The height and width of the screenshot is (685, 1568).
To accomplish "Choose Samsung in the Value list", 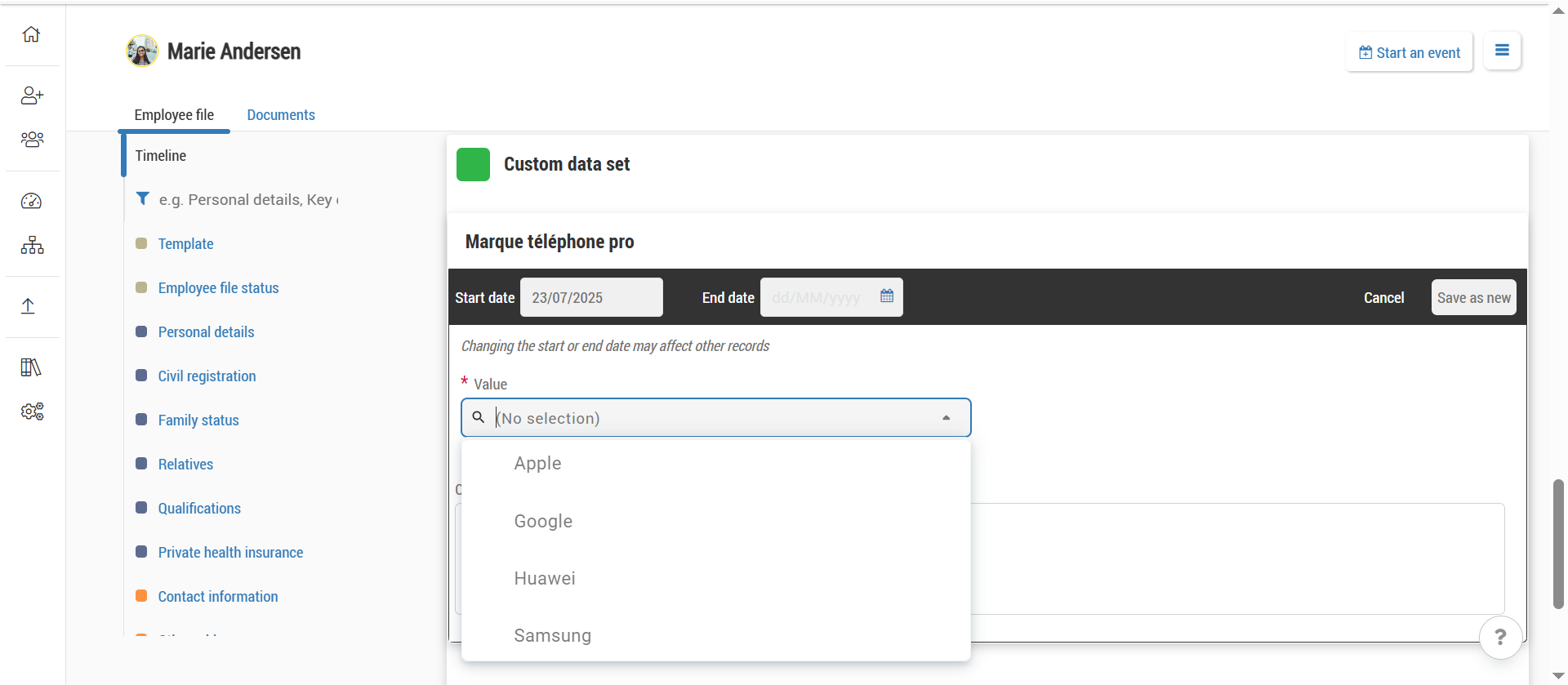I will [552, 636].
